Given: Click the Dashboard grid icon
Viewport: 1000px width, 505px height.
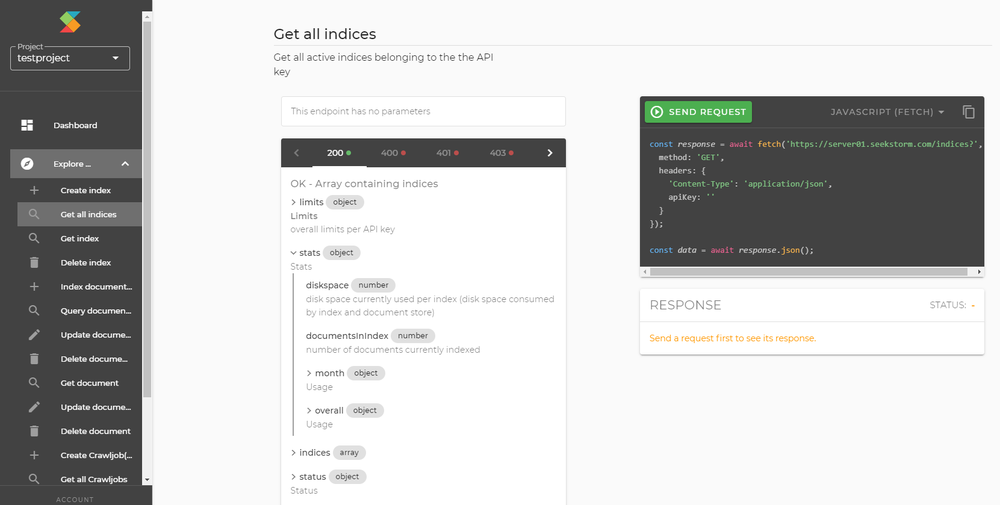Looking at the screenshot, I should (27, 125).
